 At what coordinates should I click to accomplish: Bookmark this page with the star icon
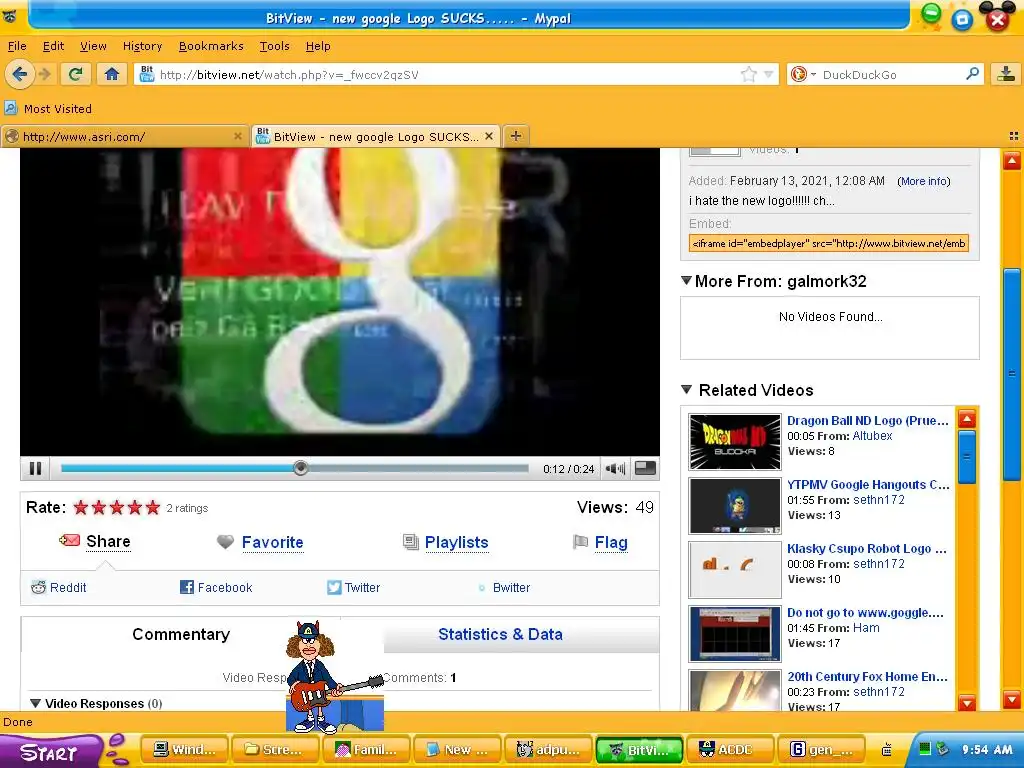748,74
